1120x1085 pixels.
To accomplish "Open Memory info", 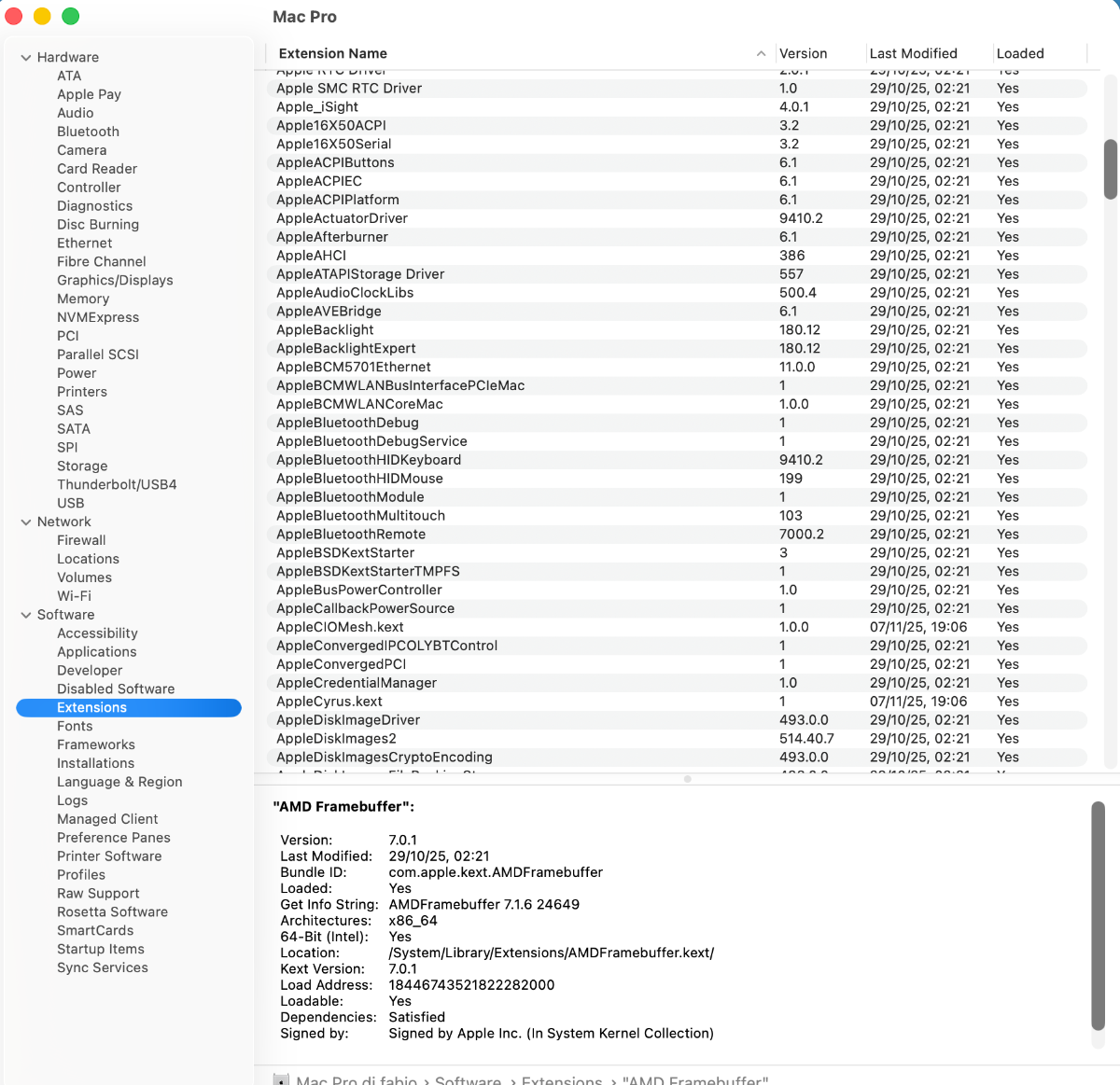I will pyautogui.click(x=83, y=299).
